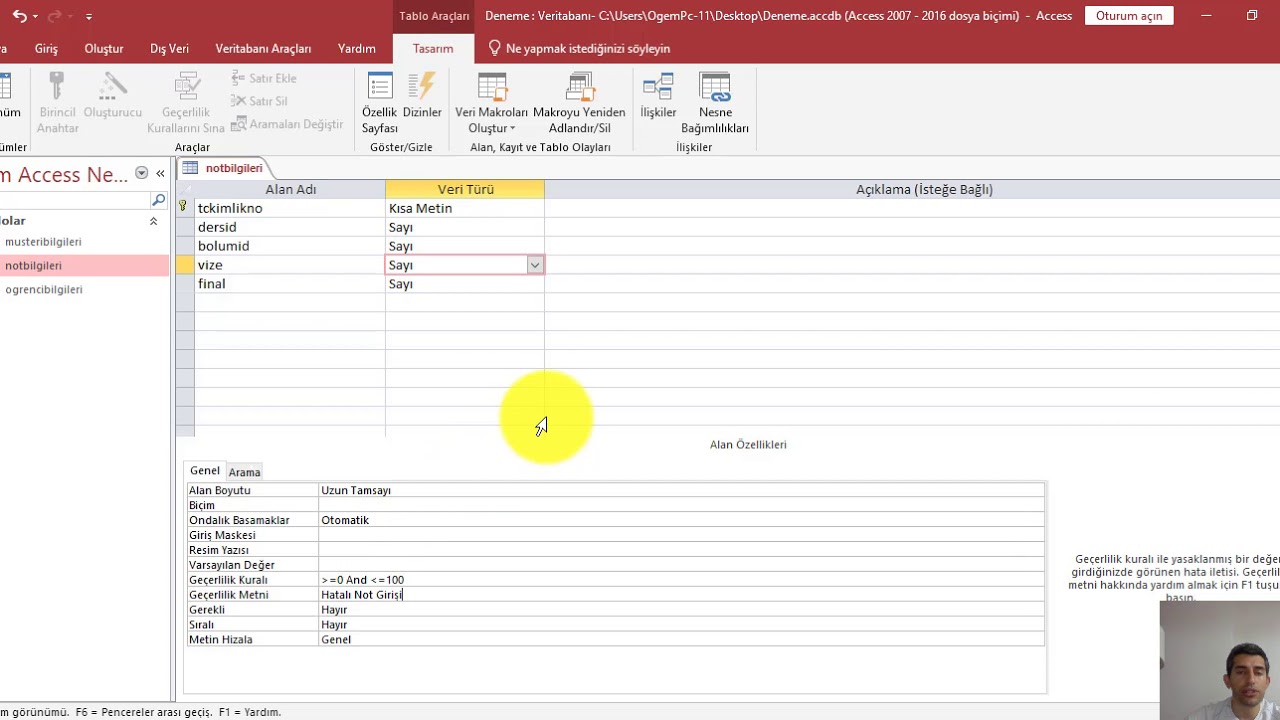1280x720 pixels.
Task: Click Metin Hizala value Genel
Action: pyautogui.click(x=681, y=640)
